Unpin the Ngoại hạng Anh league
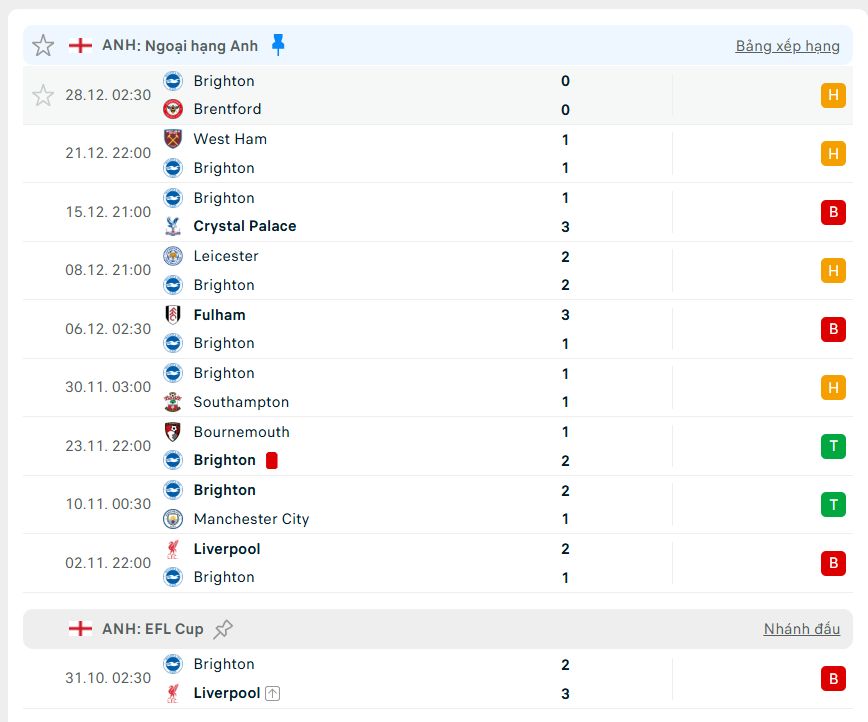868x722 pixels. (278, 45)
